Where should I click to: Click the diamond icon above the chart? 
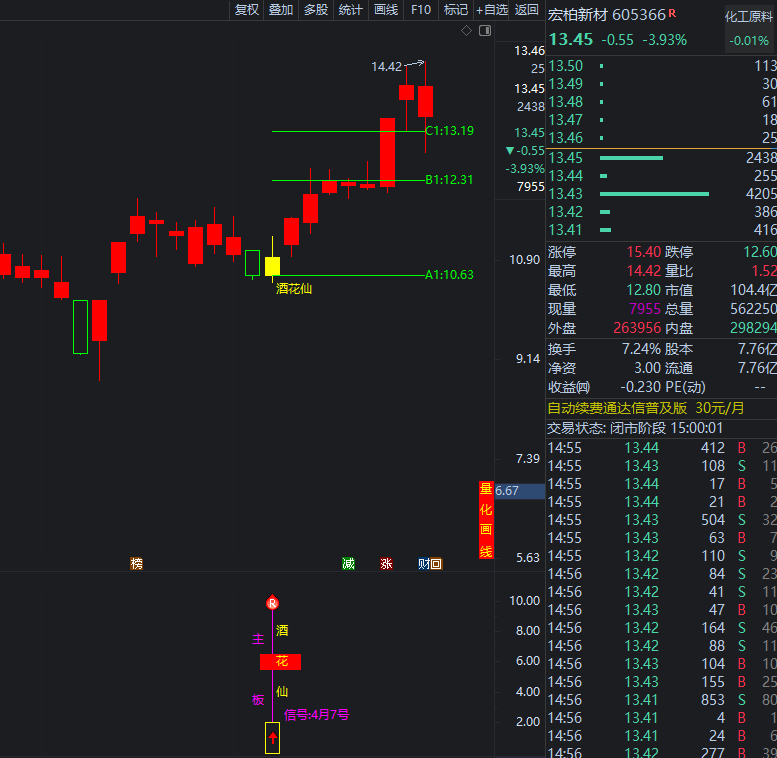[466, 31]
